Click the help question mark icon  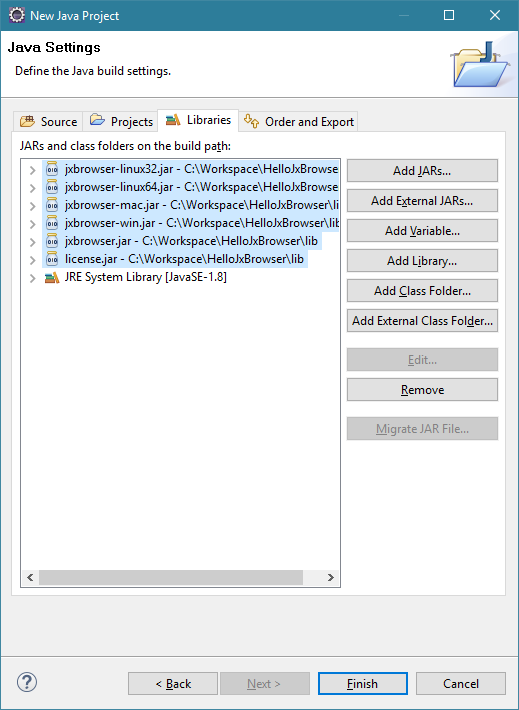[x=27, y=682]
